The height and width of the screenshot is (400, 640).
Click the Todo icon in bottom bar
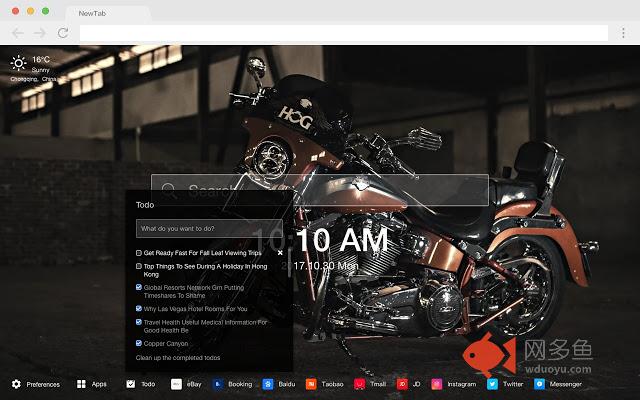pos(131,384)
